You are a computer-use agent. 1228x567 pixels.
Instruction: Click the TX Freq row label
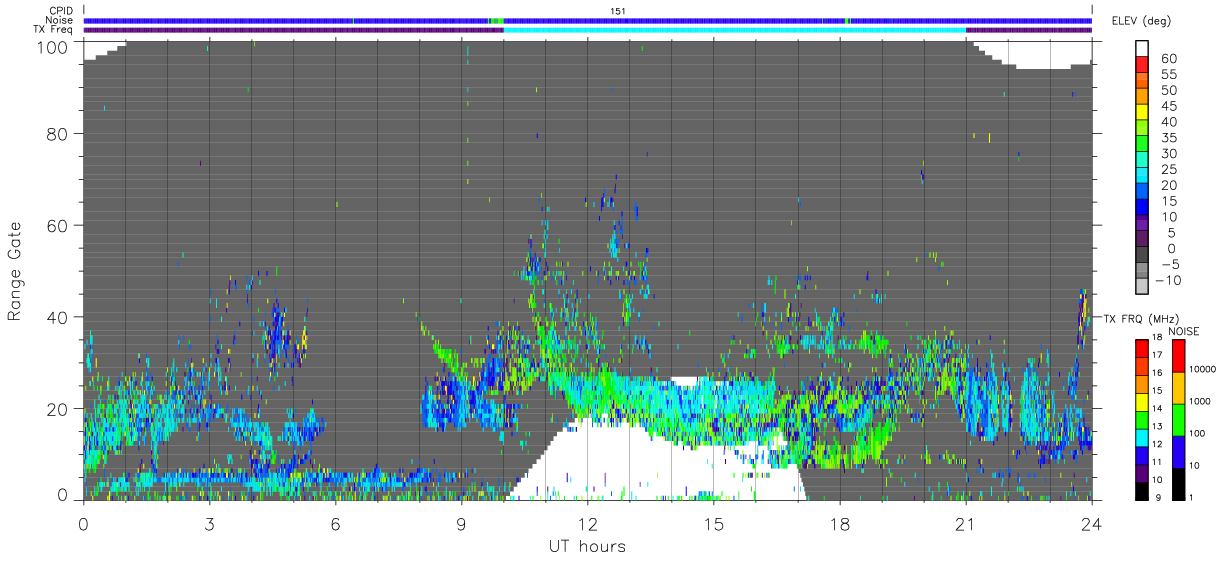point(53,29)
